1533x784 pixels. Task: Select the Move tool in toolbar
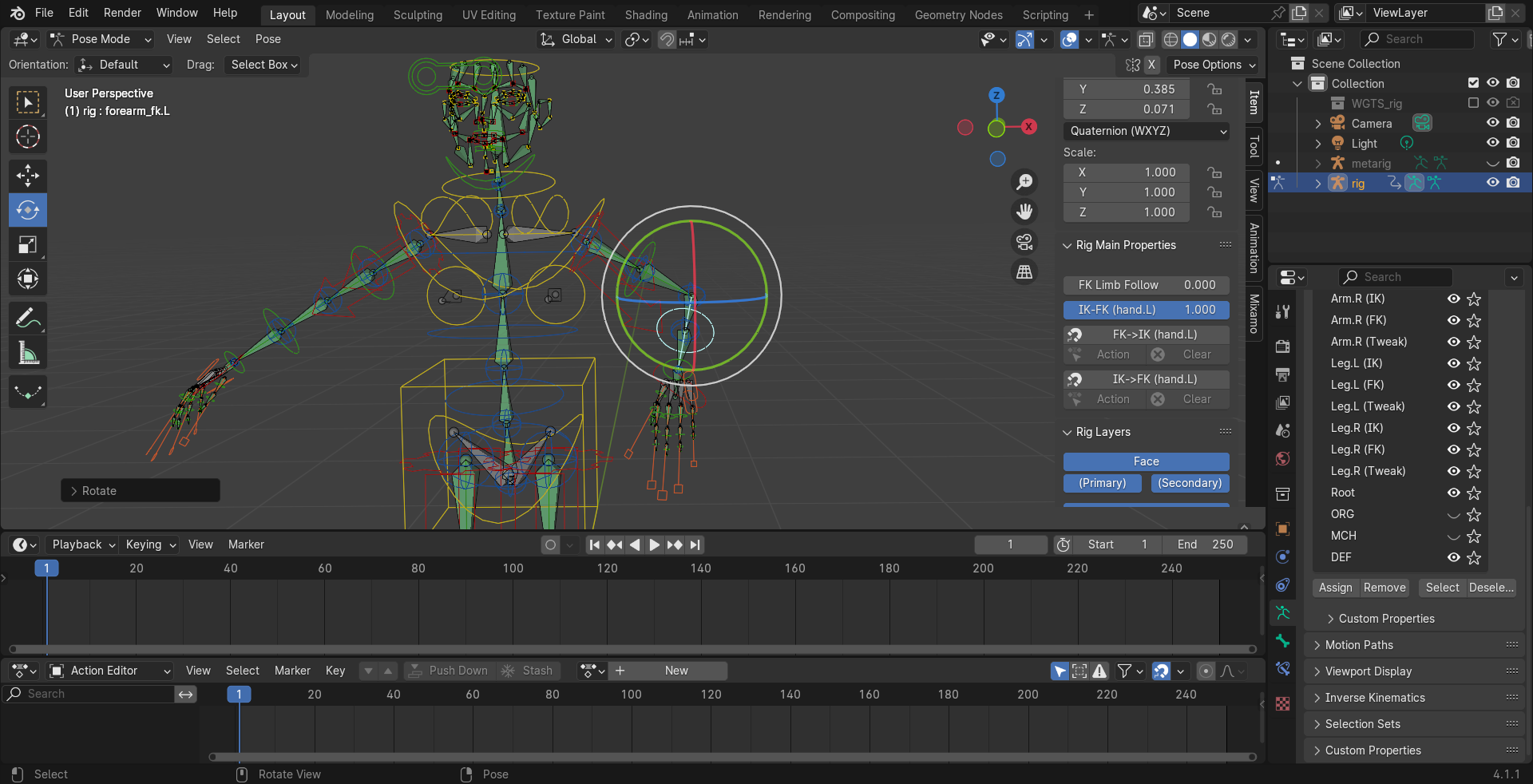pyautogui.click(x=28, y=176)
